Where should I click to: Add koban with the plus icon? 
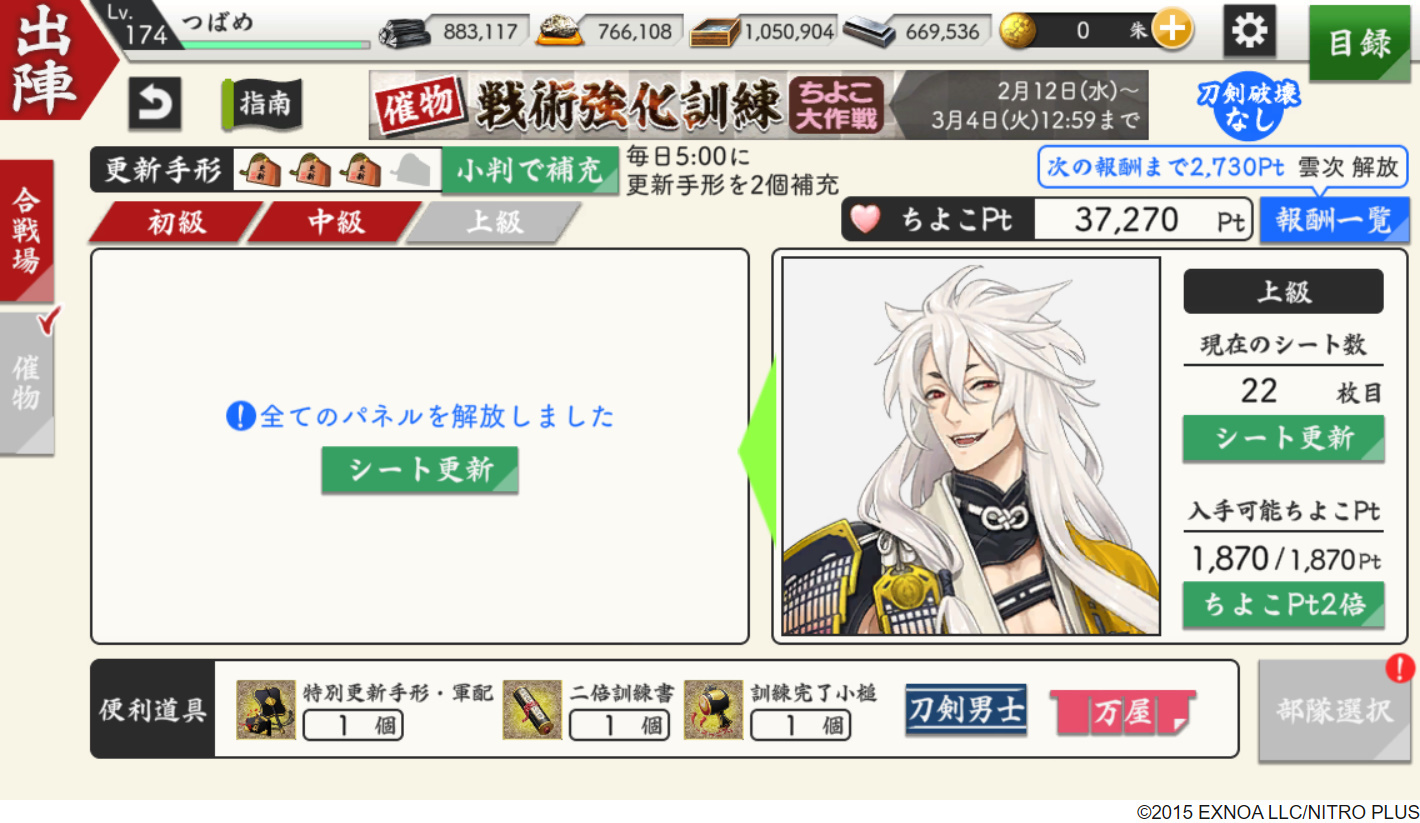[1171, 31]
